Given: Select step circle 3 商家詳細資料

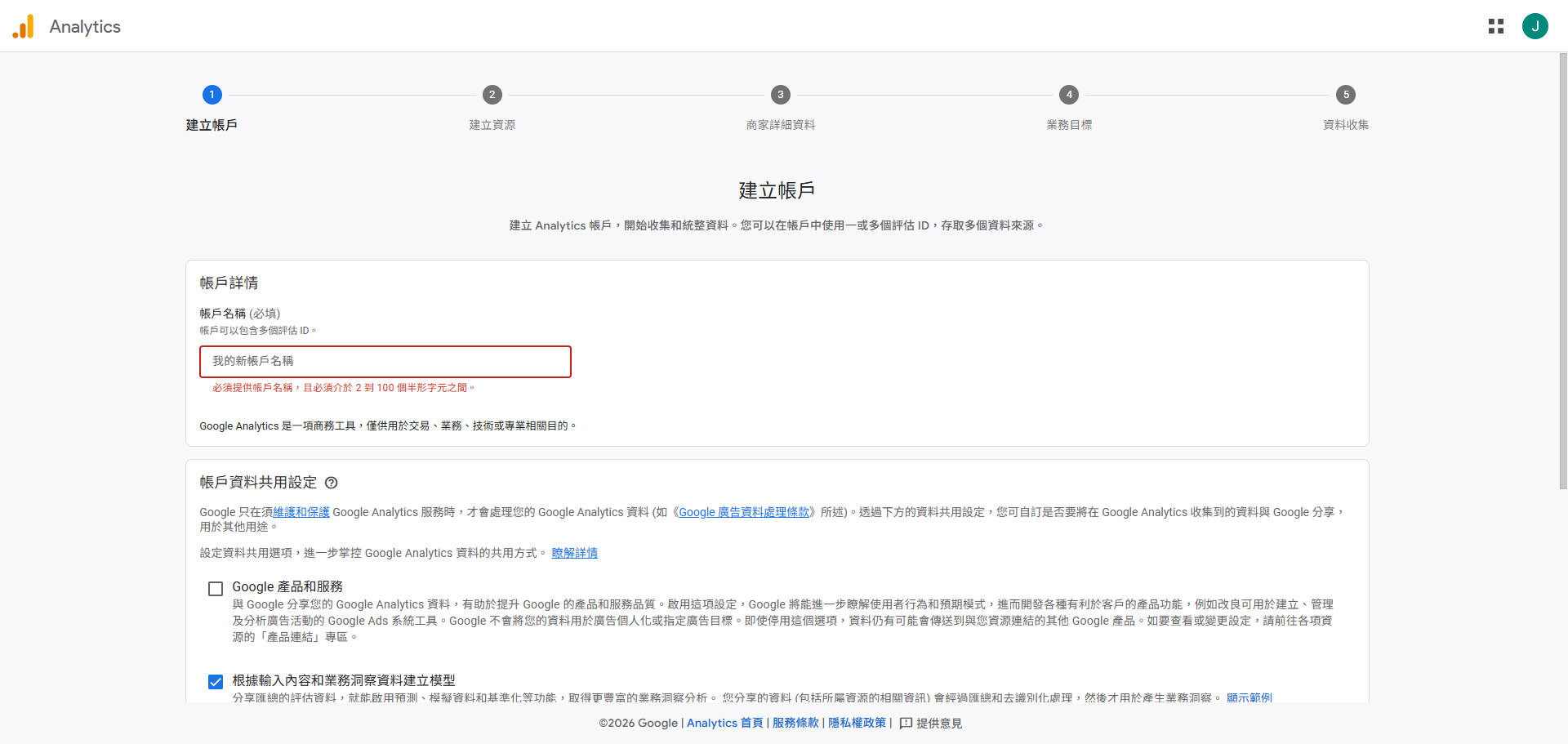Looking at the screenshot, I should 781,95.
